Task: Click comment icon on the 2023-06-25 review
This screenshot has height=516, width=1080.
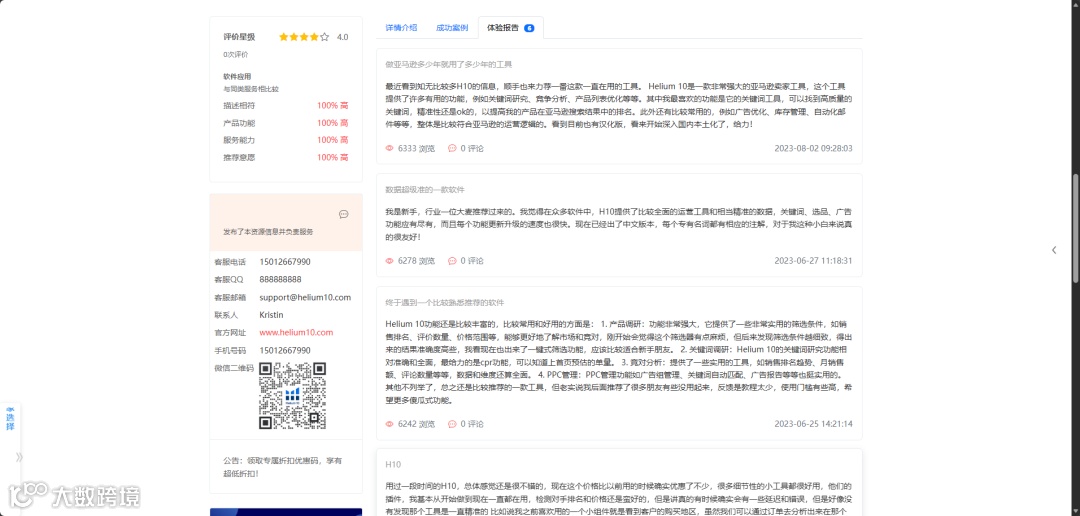Action: click(x=453, y=424)
